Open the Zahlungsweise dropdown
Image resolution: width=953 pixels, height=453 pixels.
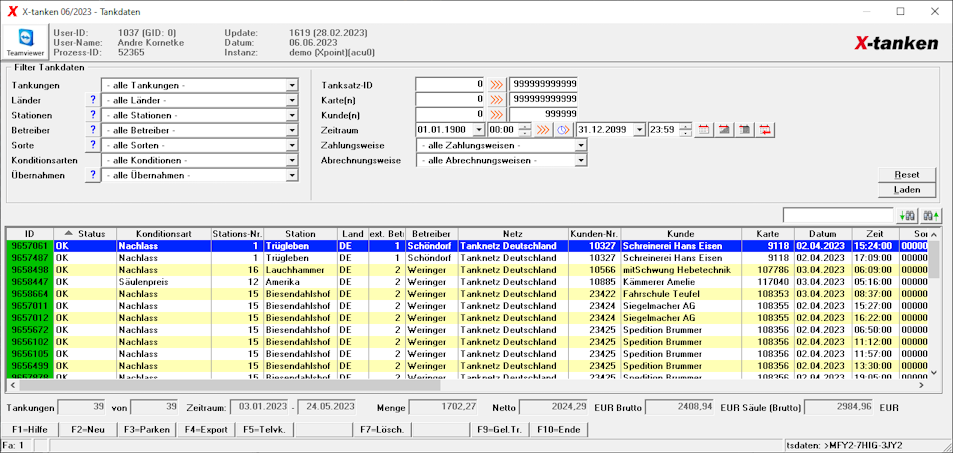click(581, 145)
